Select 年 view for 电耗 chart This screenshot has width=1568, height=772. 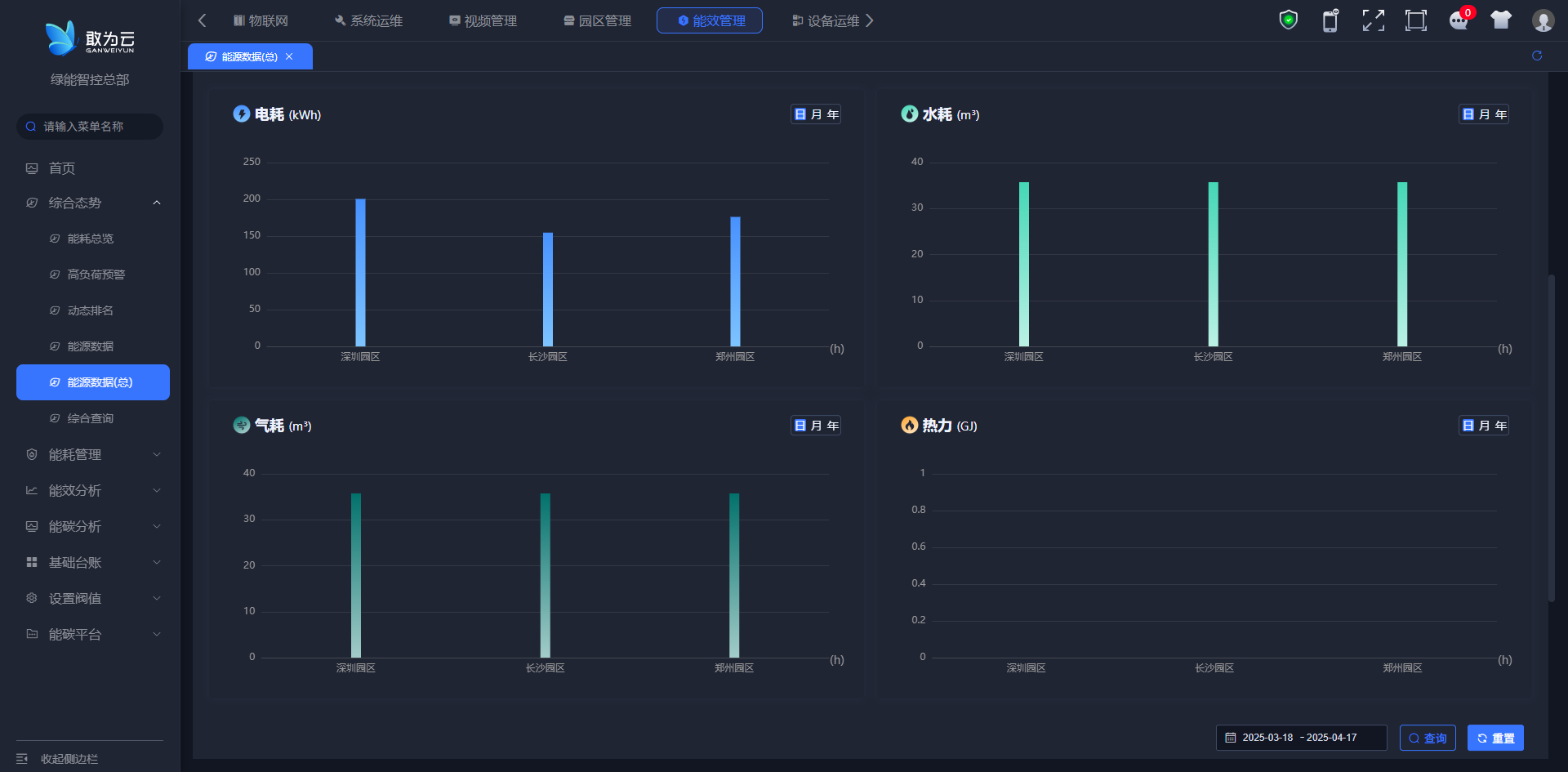pos(833,114)
